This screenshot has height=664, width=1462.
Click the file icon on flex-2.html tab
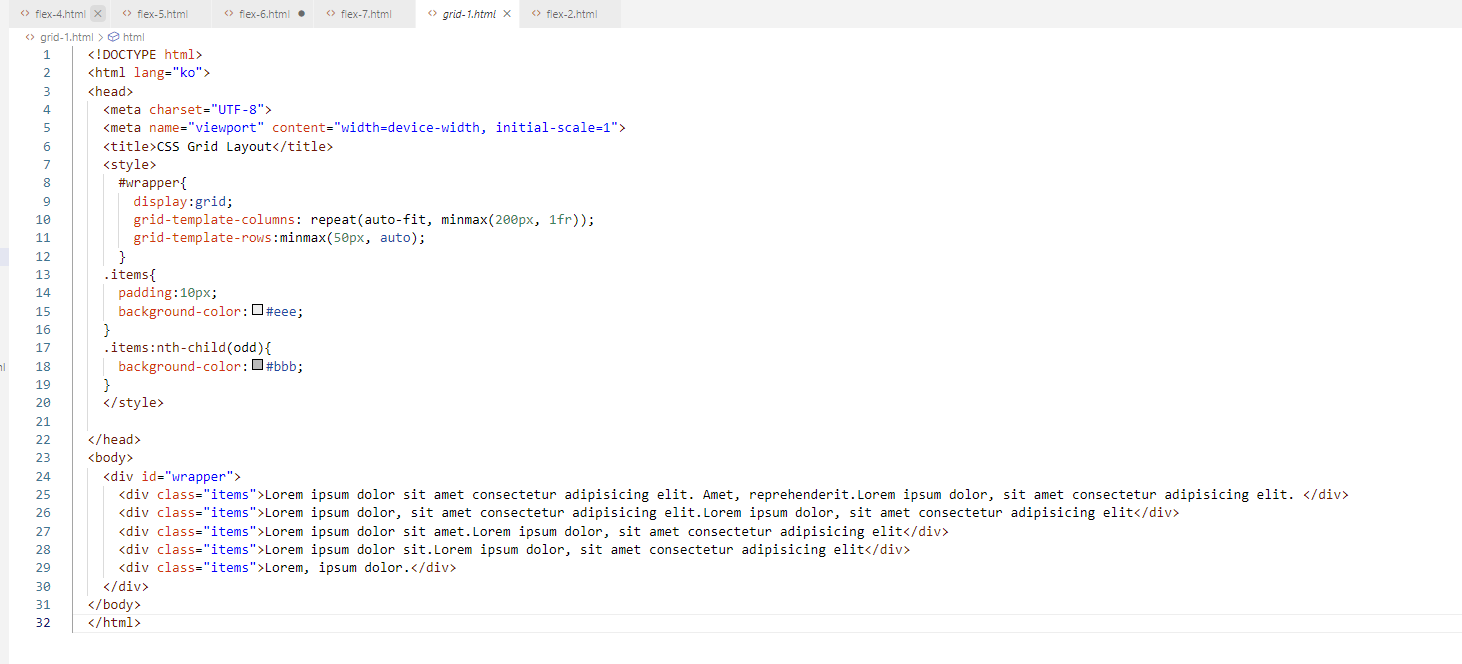coord(537,14)
